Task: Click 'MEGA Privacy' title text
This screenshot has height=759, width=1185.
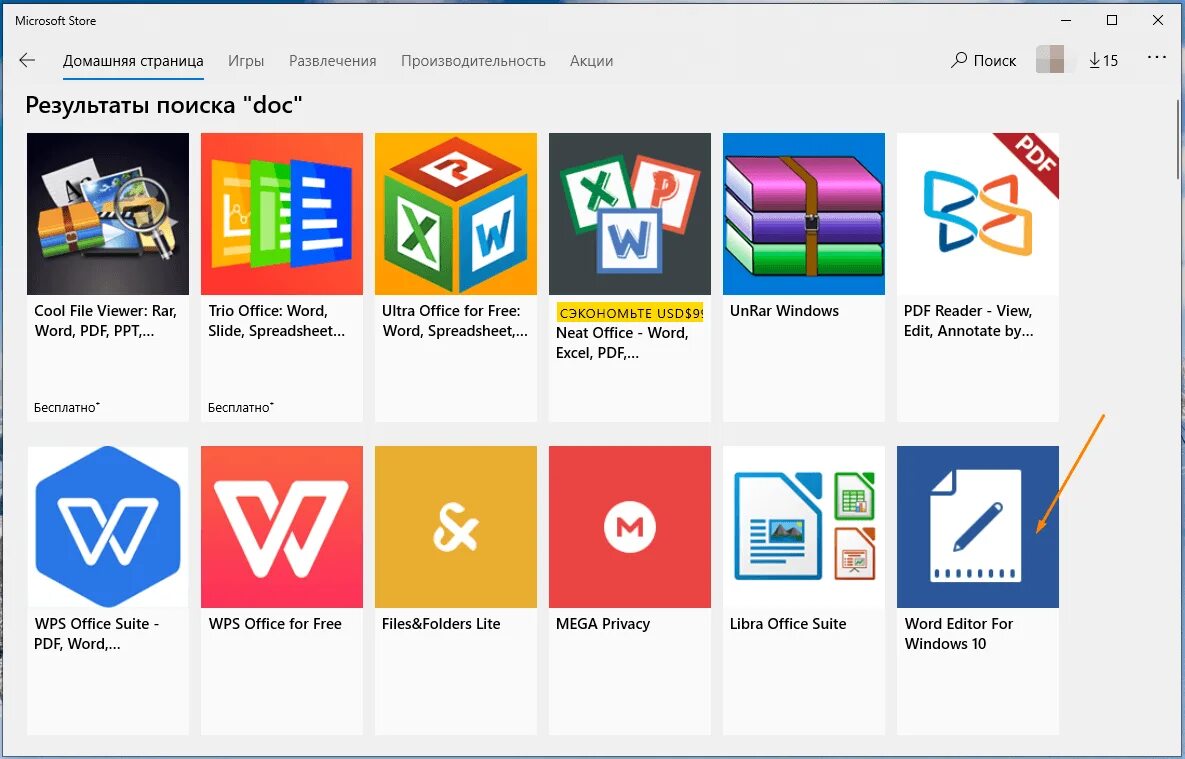Action: (x=603, y=624)
